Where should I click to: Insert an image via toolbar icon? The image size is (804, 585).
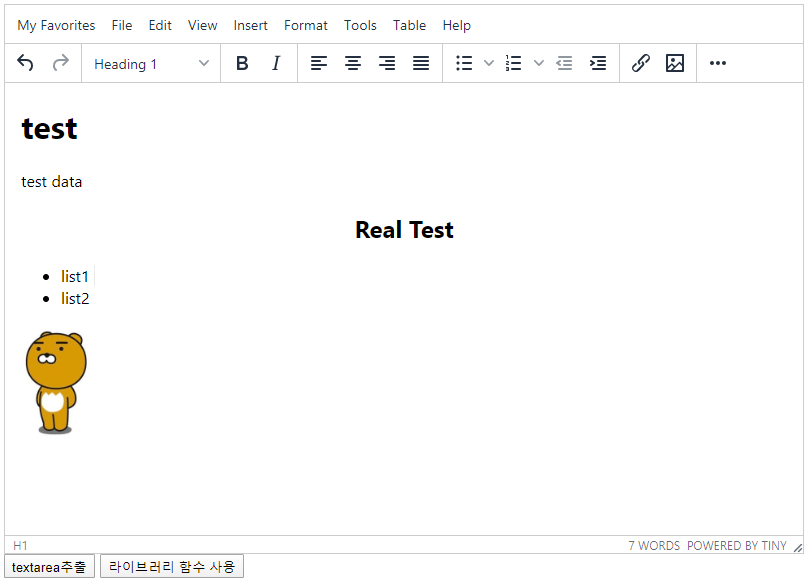coord(675,63)
